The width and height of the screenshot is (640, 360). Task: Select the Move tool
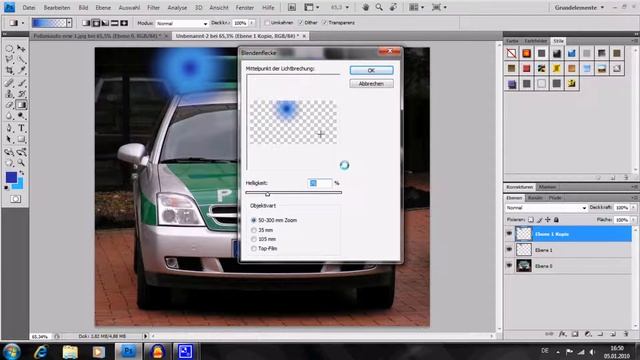[x=21, y=49]
